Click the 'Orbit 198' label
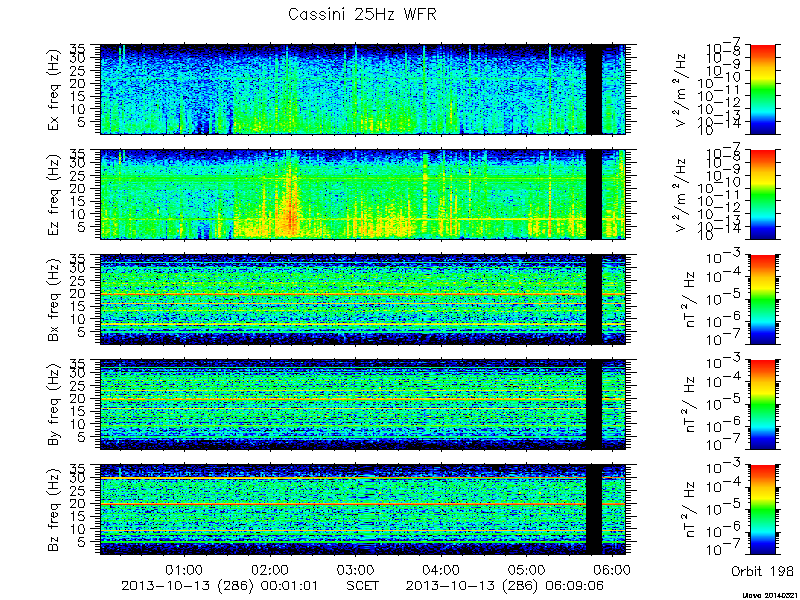Viewport: 800px width, 600px height. pos(762,570)
